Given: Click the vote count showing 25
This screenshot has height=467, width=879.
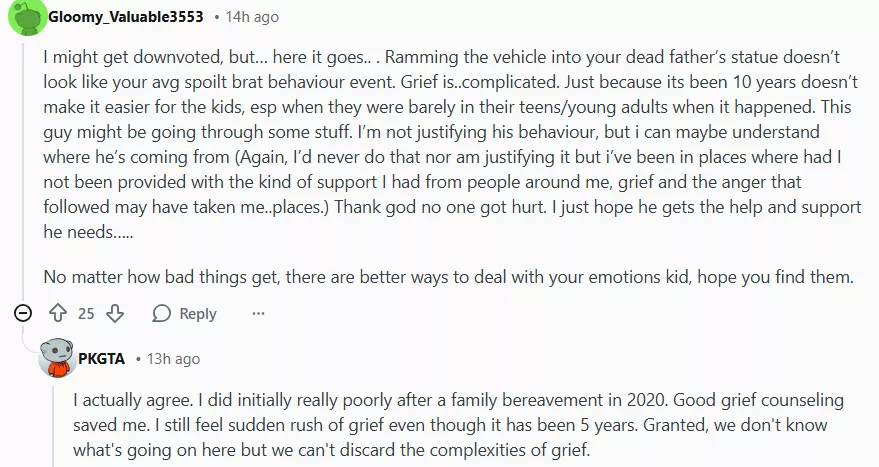Looking at the screenshot, I should click(86, 313).
